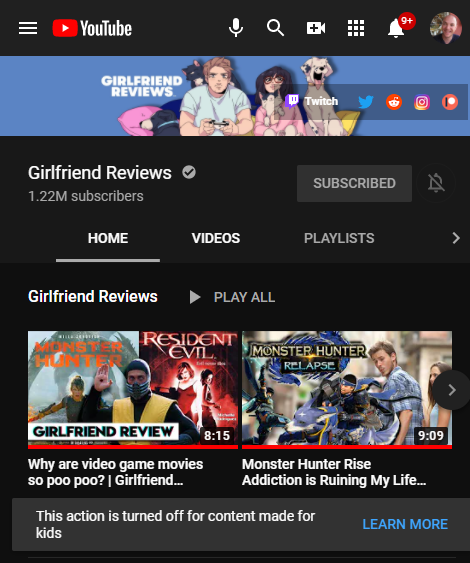470x563 pixels.
Task: Click the verified checkmark badge
Action: [x=189, y=172]
